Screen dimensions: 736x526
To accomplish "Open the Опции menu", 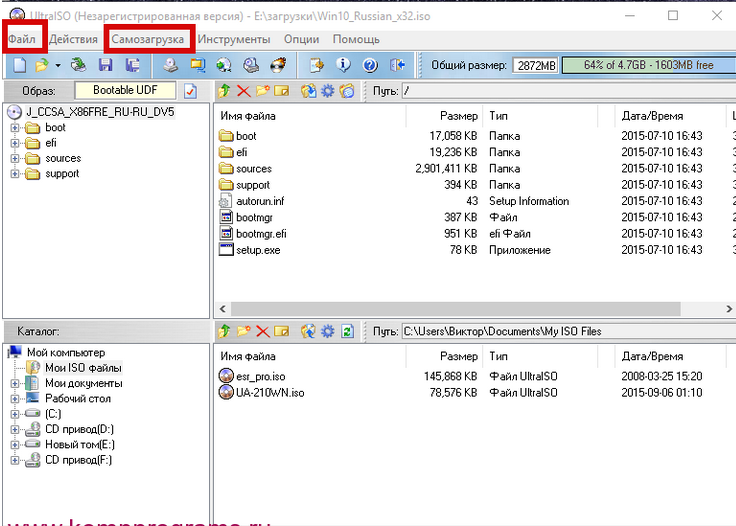I will [x=301, y=39].
